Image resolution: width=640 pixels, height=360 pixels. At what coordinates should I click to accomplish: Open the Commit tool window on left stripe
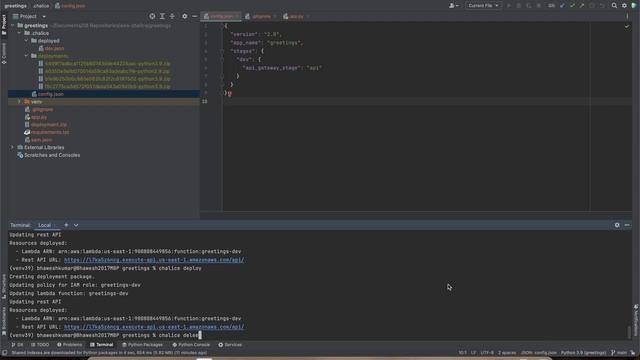4,53
